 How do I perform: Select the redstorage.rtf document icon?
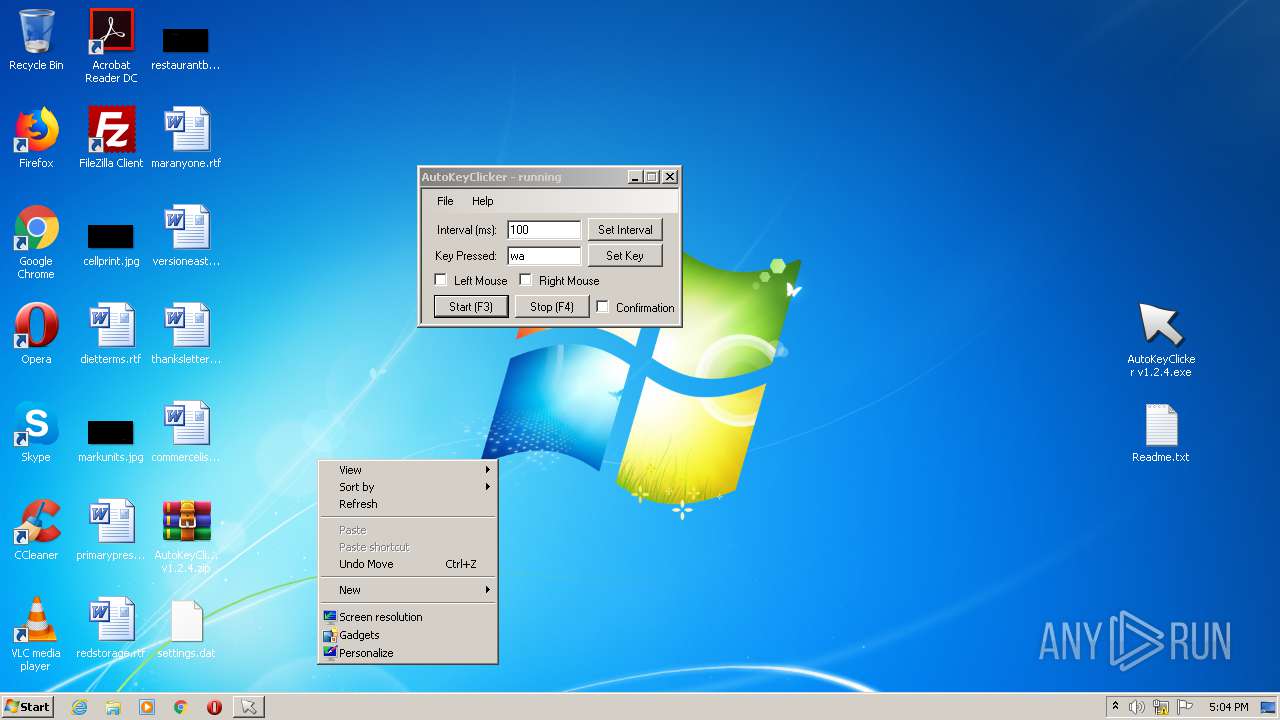point(111,628)
